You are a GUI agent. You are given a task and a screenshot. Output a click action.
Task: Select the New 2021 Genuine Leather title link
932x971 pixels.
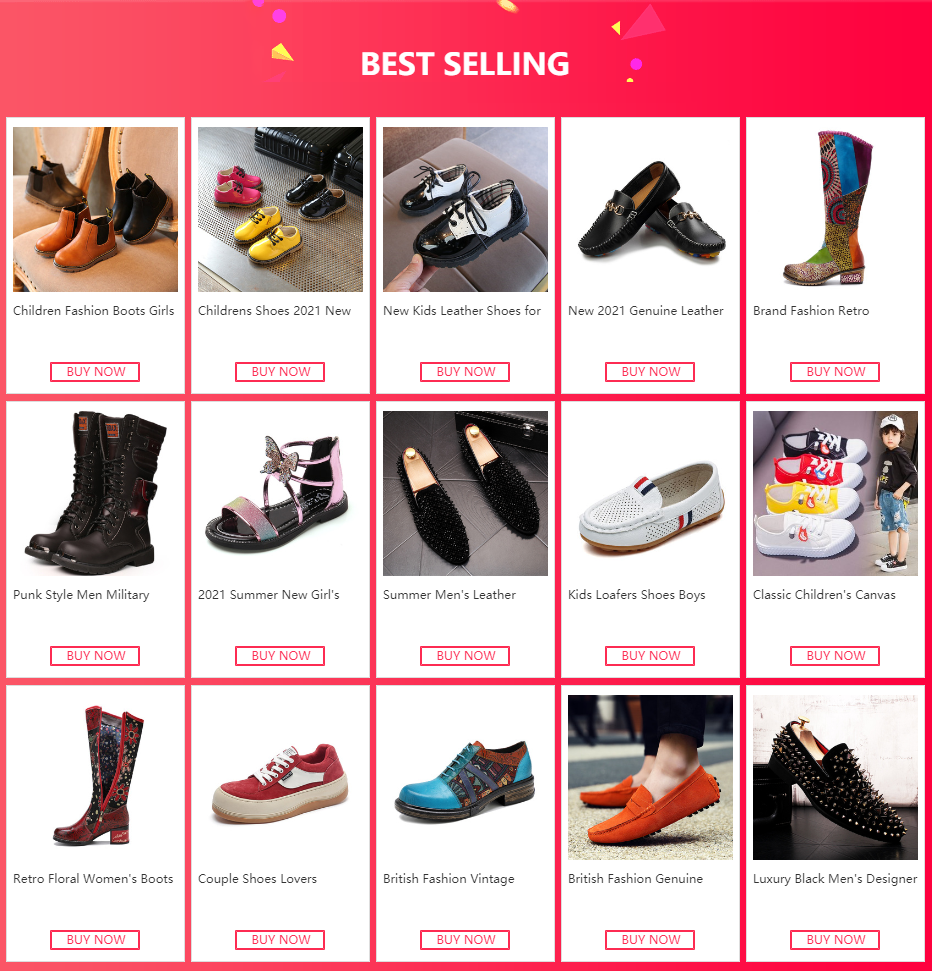coord(645,311)
